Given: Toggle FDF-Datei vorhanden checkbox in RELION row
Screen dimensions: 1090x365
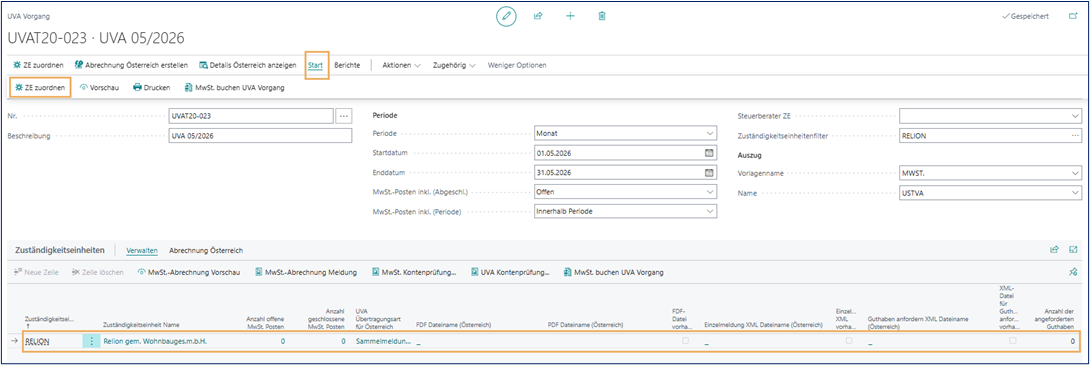Looking at the screenshot, I should click(x=686, y=341).
